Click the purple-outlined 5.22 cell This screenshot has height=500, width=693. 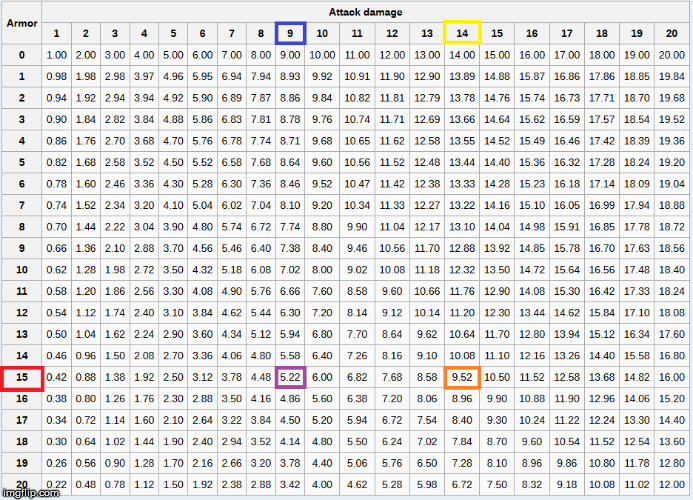click(x=291, y=377)
